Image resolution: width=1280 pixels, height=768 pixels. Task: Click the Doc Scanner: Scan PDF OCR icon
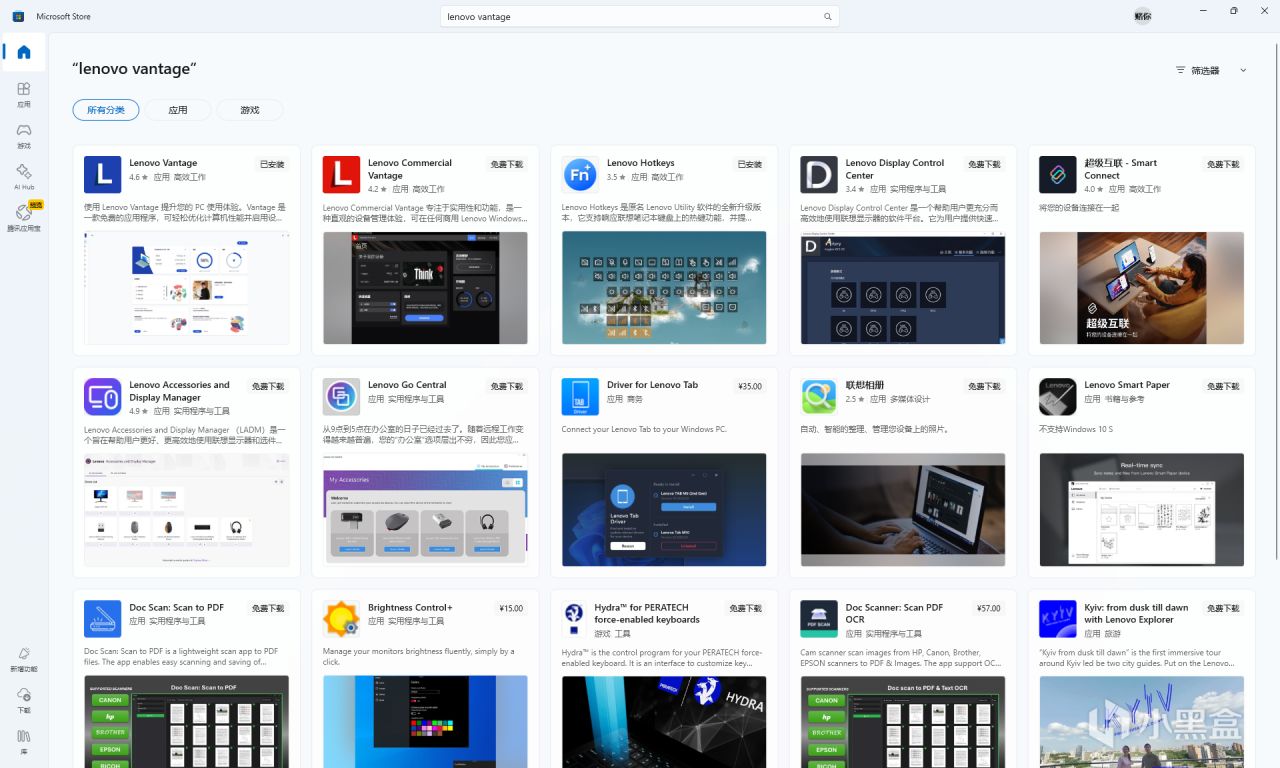[819, 619]
